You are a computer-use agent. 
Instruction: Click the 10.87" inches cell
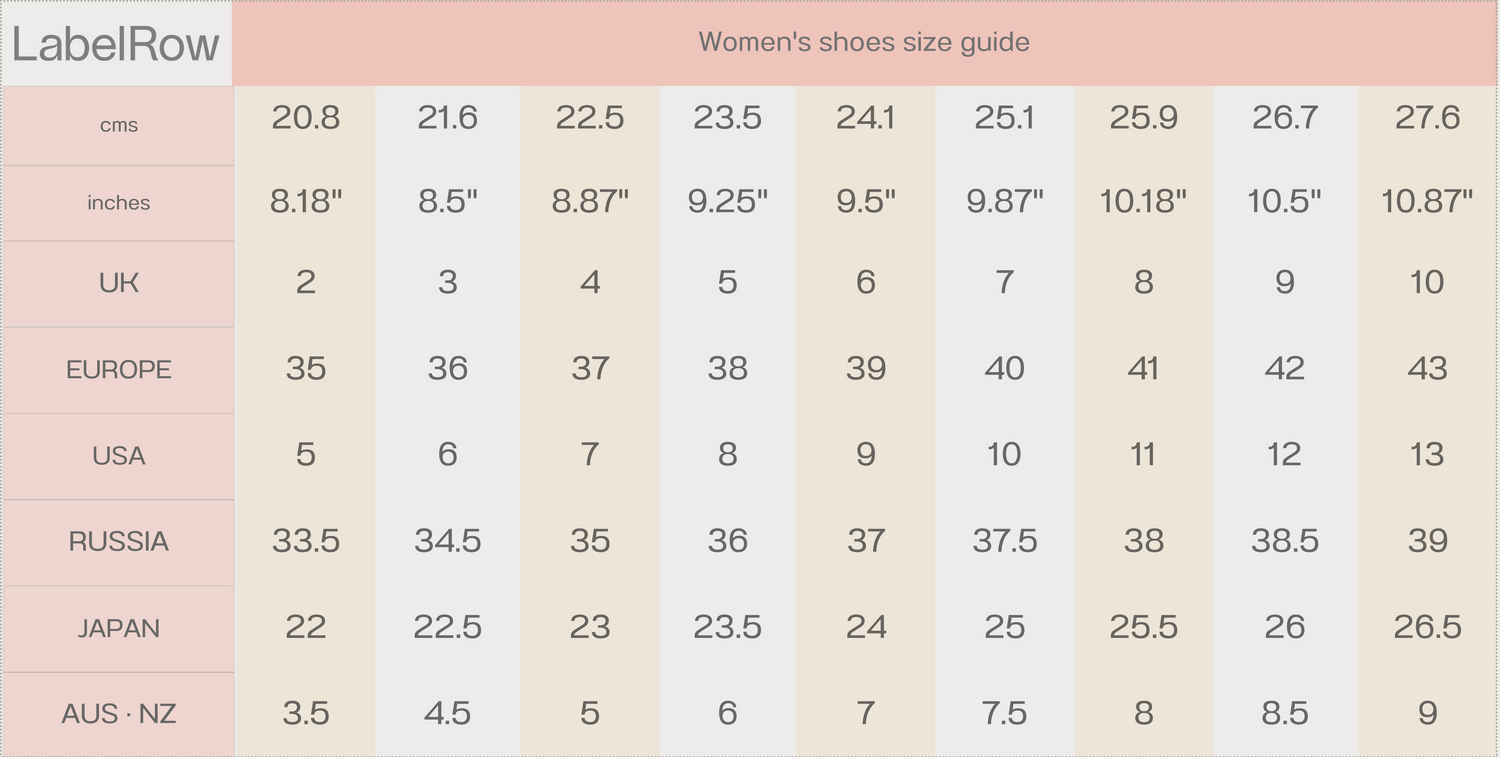(x=1427, y=202)
